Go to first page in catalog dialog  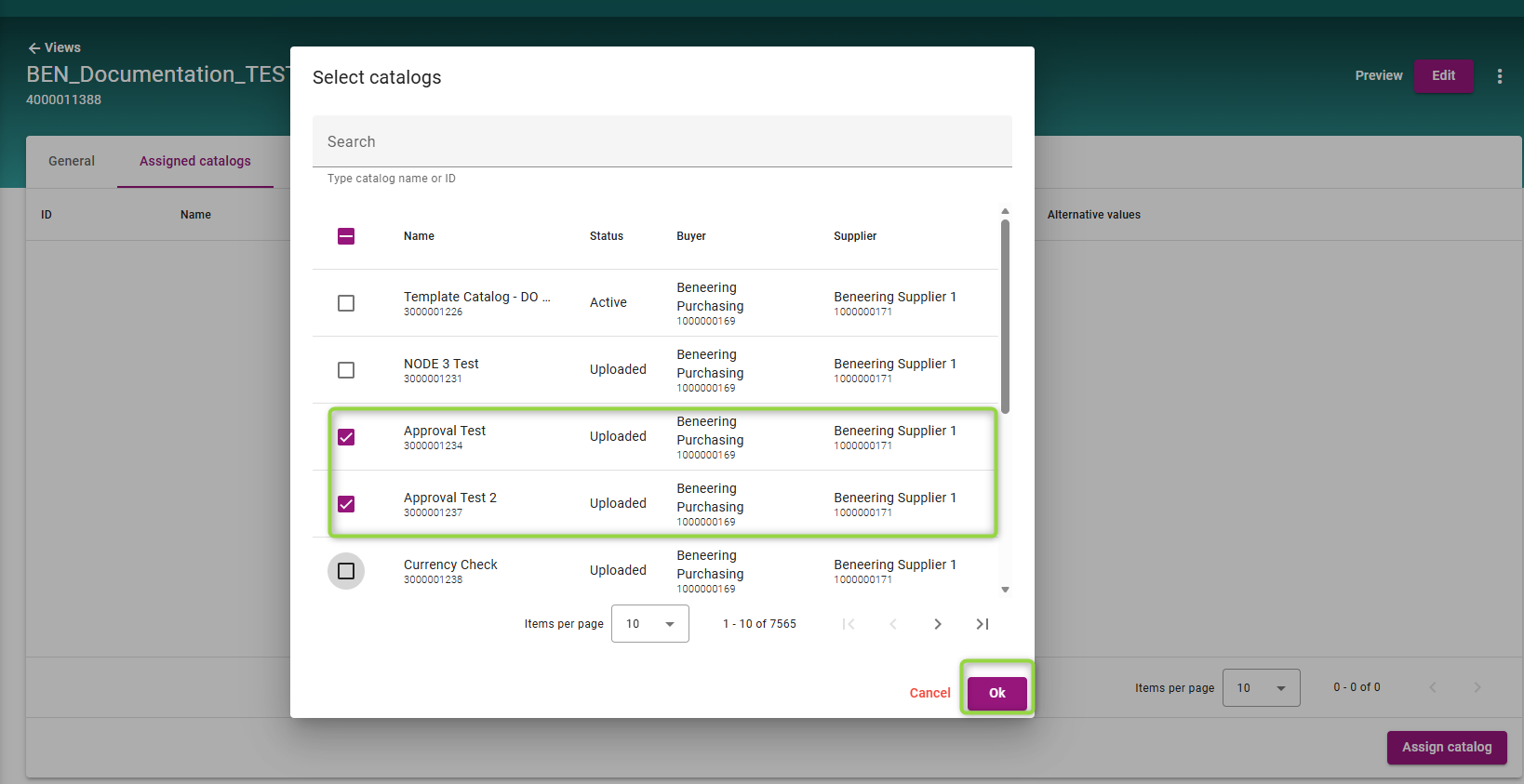(x=848, y=624)
